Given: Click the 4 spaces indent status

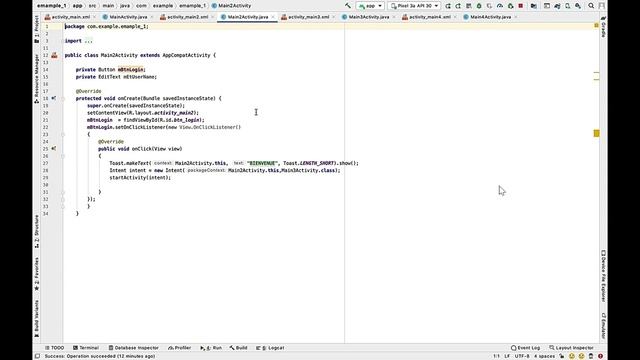Looking at the screenshot, I should point(544,356).
